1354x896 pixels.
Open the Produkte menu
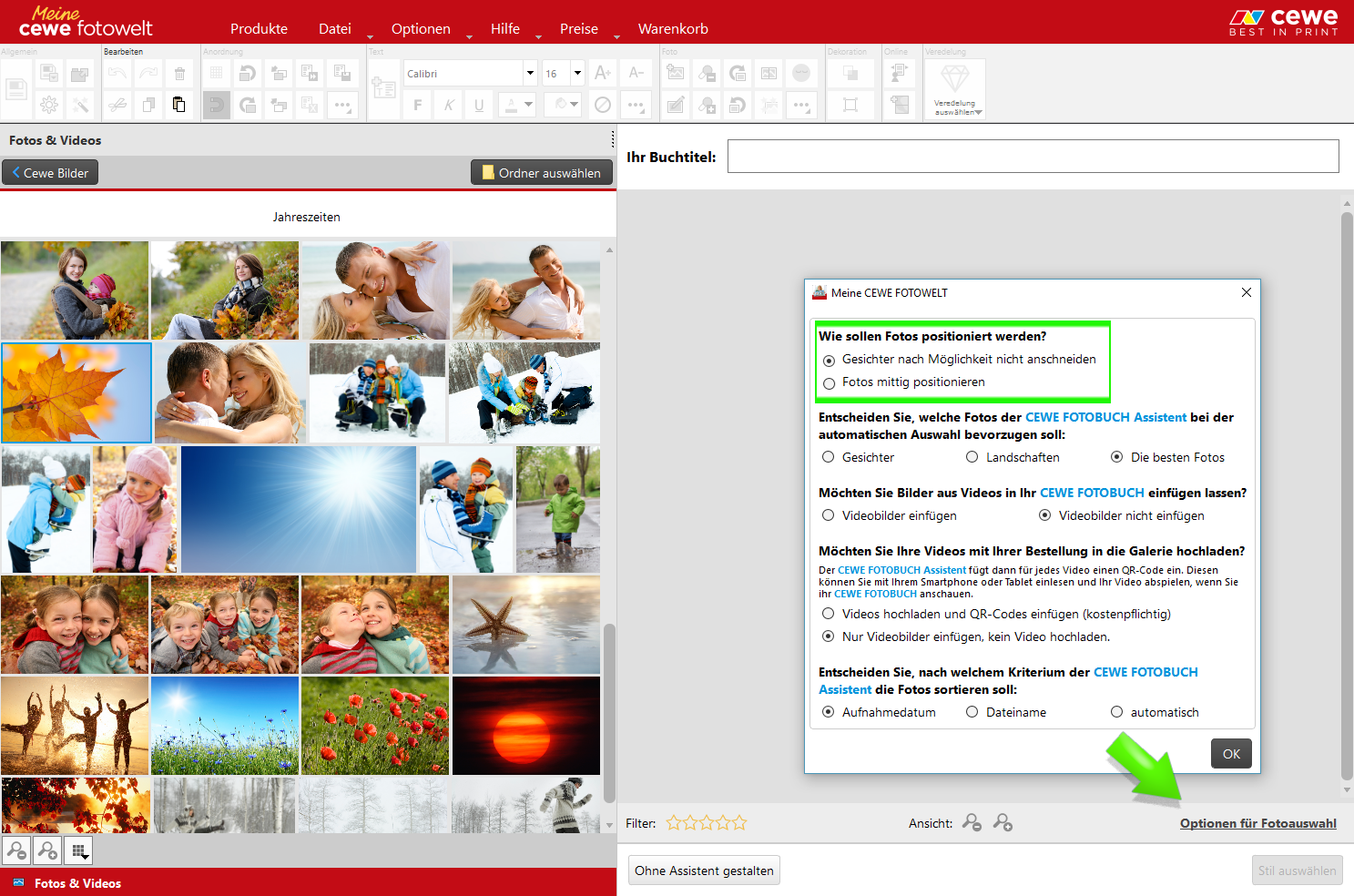click(259, 29)
